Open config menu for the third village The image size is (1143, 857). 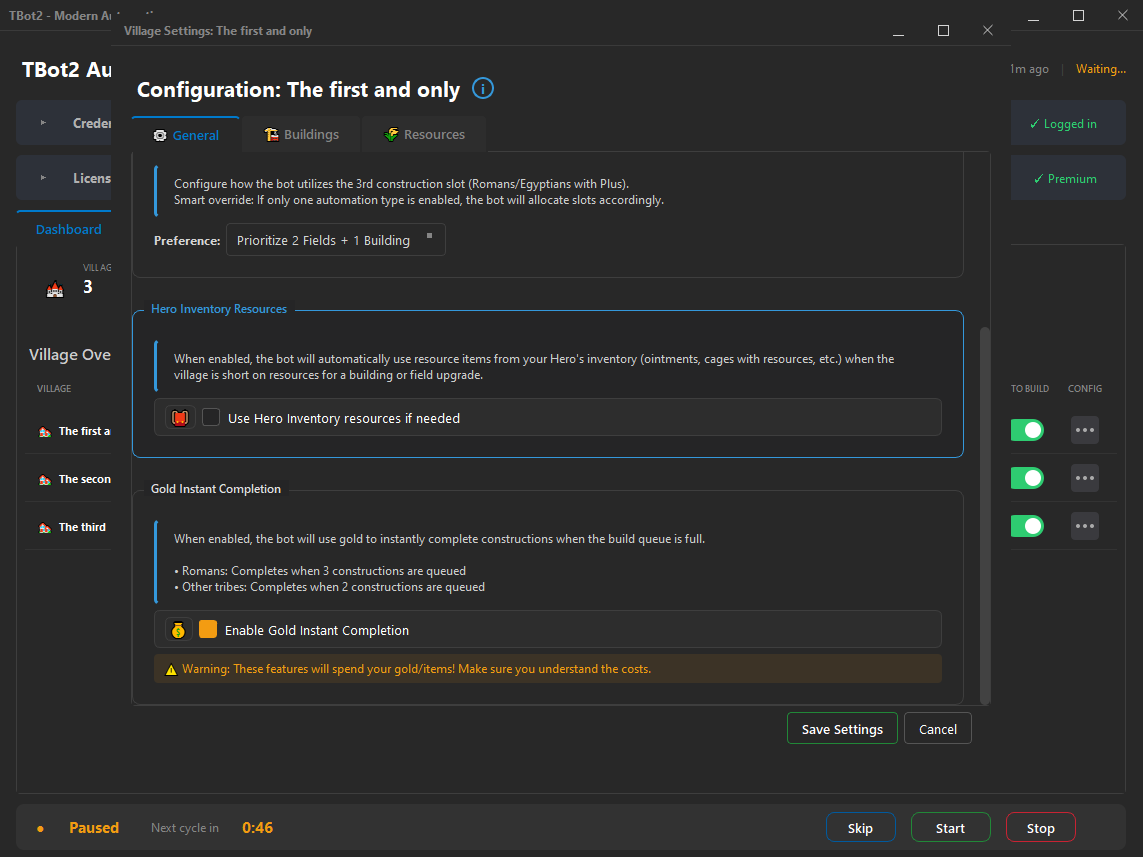pos(1084,526)
